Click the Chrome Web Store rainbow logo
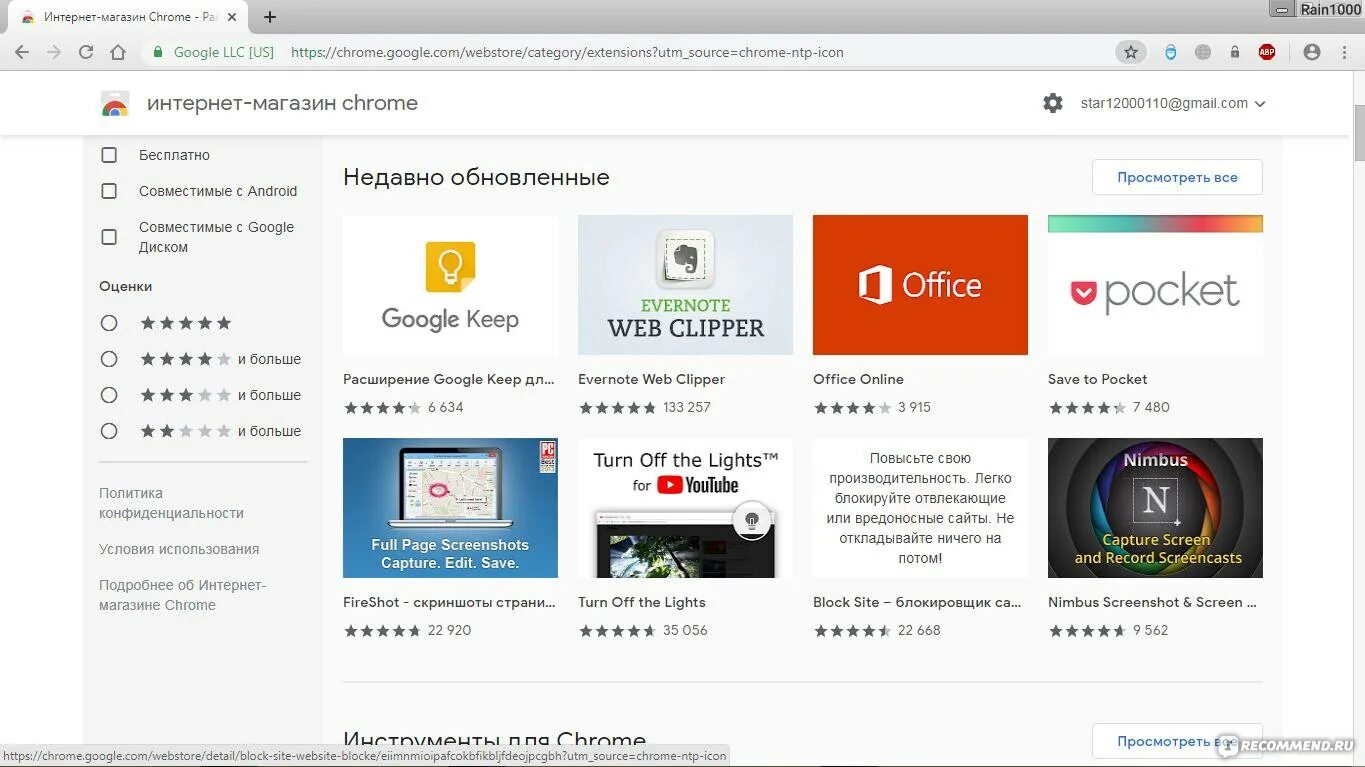1365x767 pixels. tap(115, 103)
